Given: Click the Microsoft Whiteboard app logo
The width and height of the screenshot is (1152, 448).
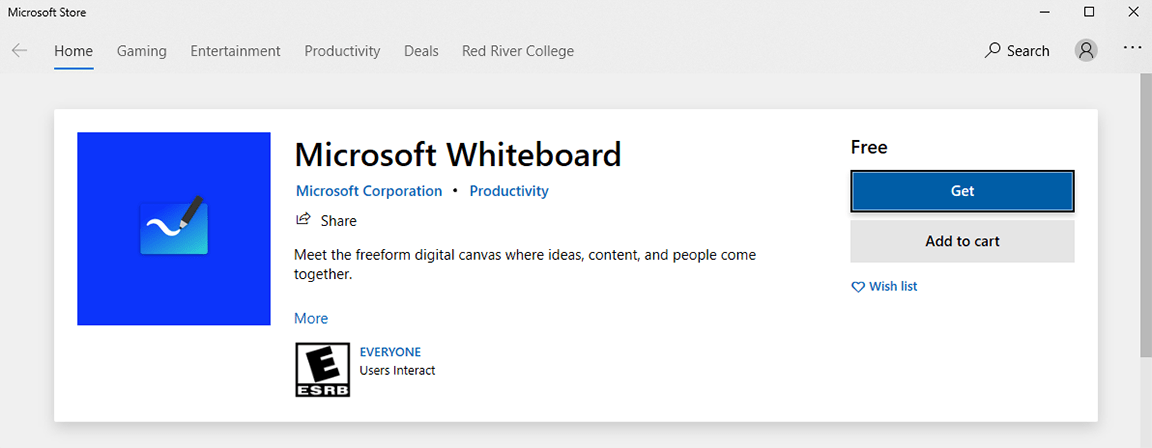Looking at the screenshot, I should pos(174,229).
